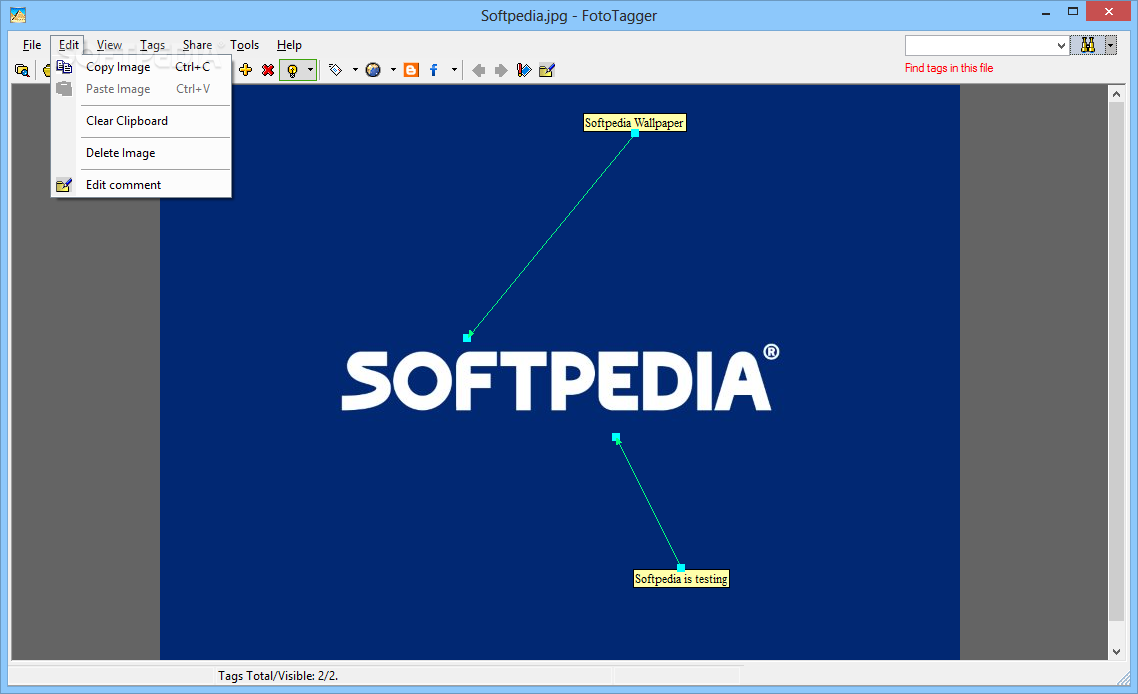Open the binoculars button dropdown arrow
Screen dimensions: 1138x694
(x=1110, y=45)
